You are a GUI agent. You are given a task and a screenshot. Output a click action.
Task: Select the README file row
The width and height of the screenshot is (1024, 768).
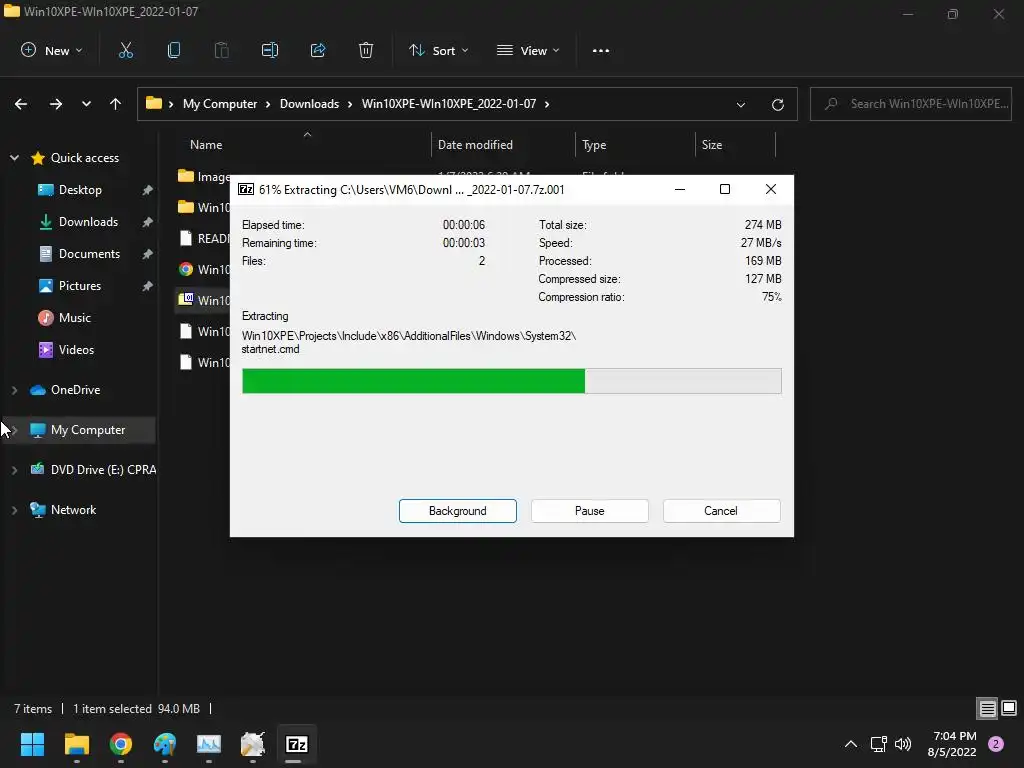click(x=203, y=238)
